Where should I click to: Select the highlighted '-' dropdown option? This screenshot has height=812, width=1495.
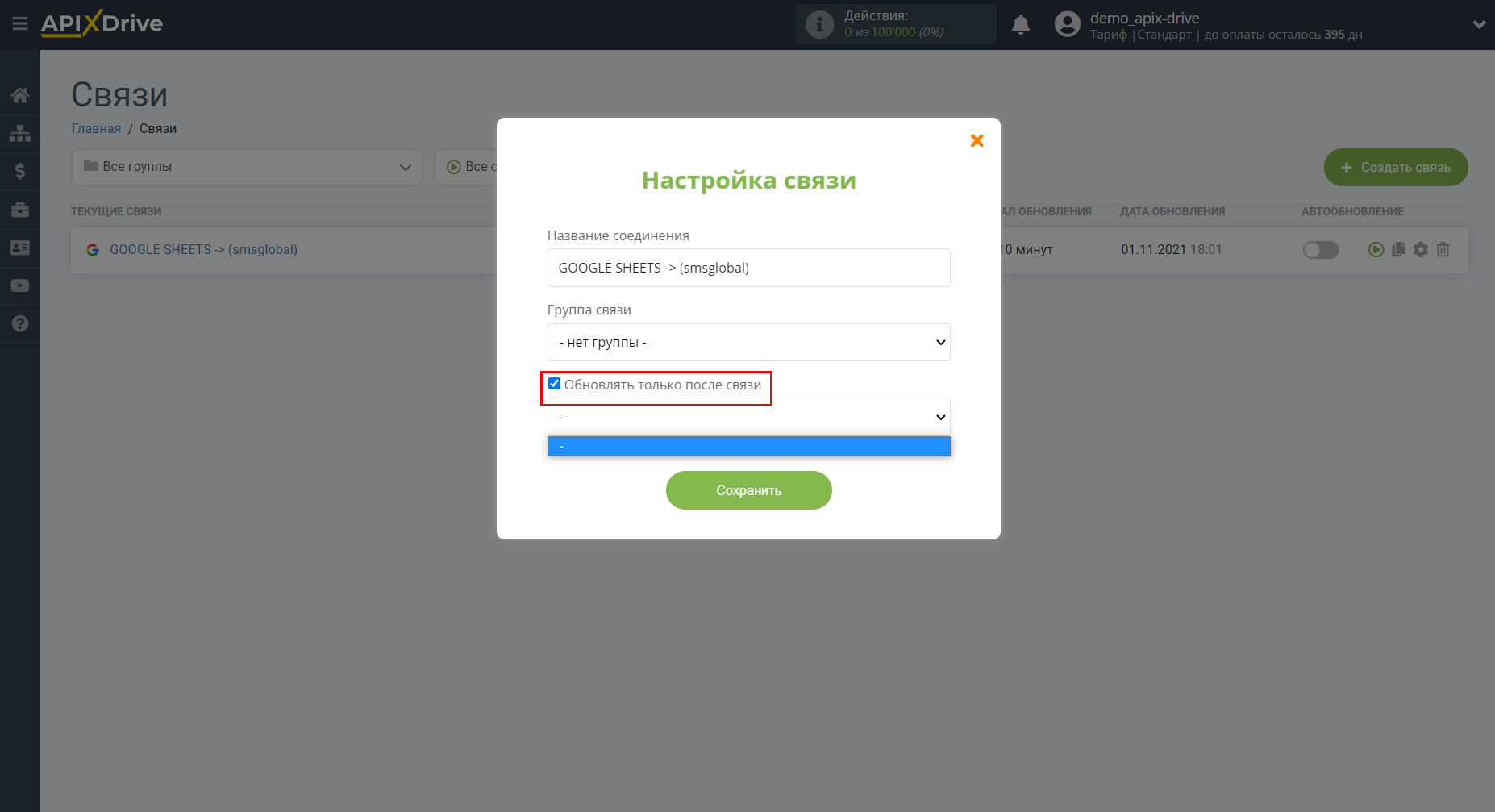pos(748,446)
